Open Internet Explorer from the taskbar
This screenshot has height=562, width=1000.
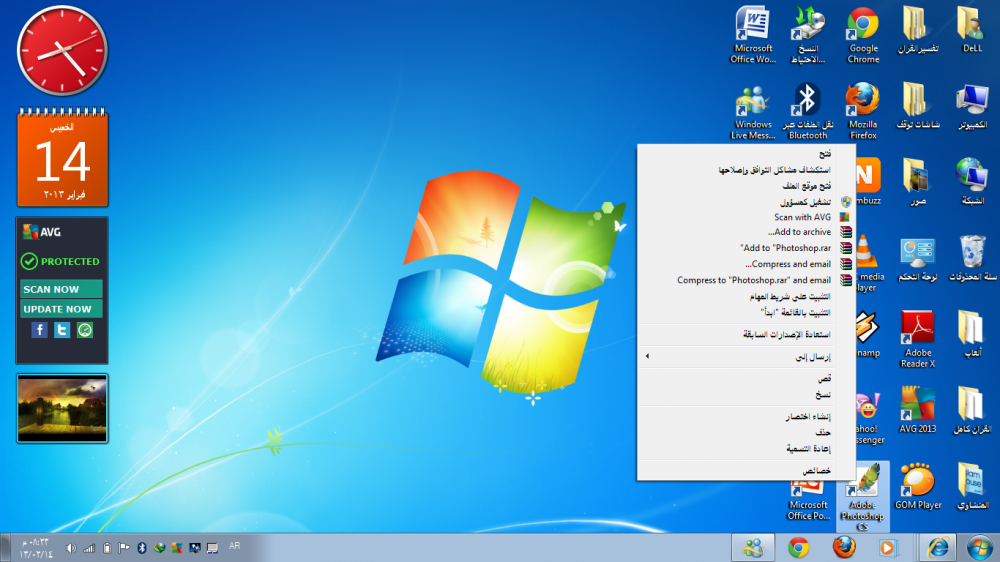(x=938, y=547)
